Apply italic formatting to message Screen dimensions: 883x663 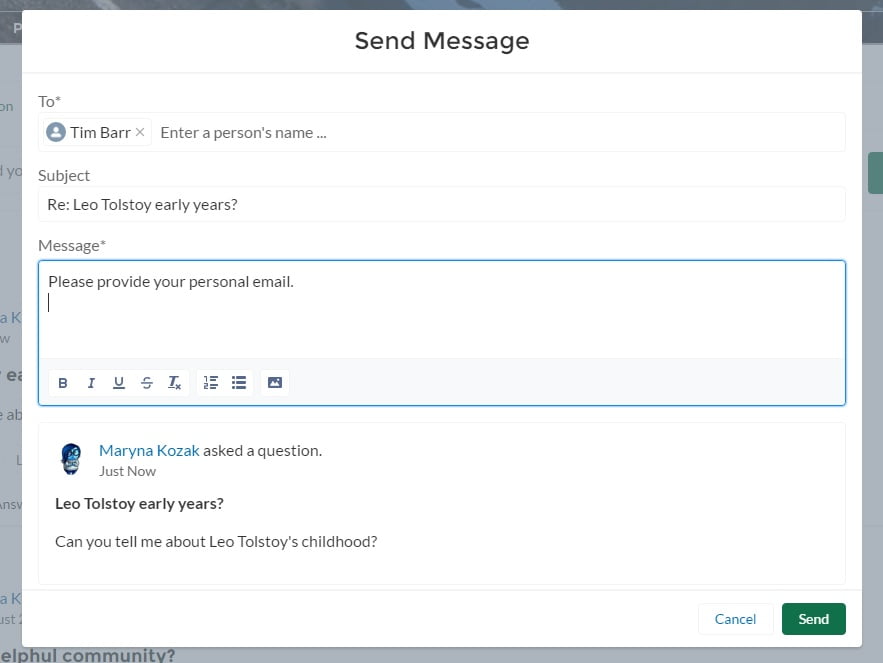click(91, 383)
